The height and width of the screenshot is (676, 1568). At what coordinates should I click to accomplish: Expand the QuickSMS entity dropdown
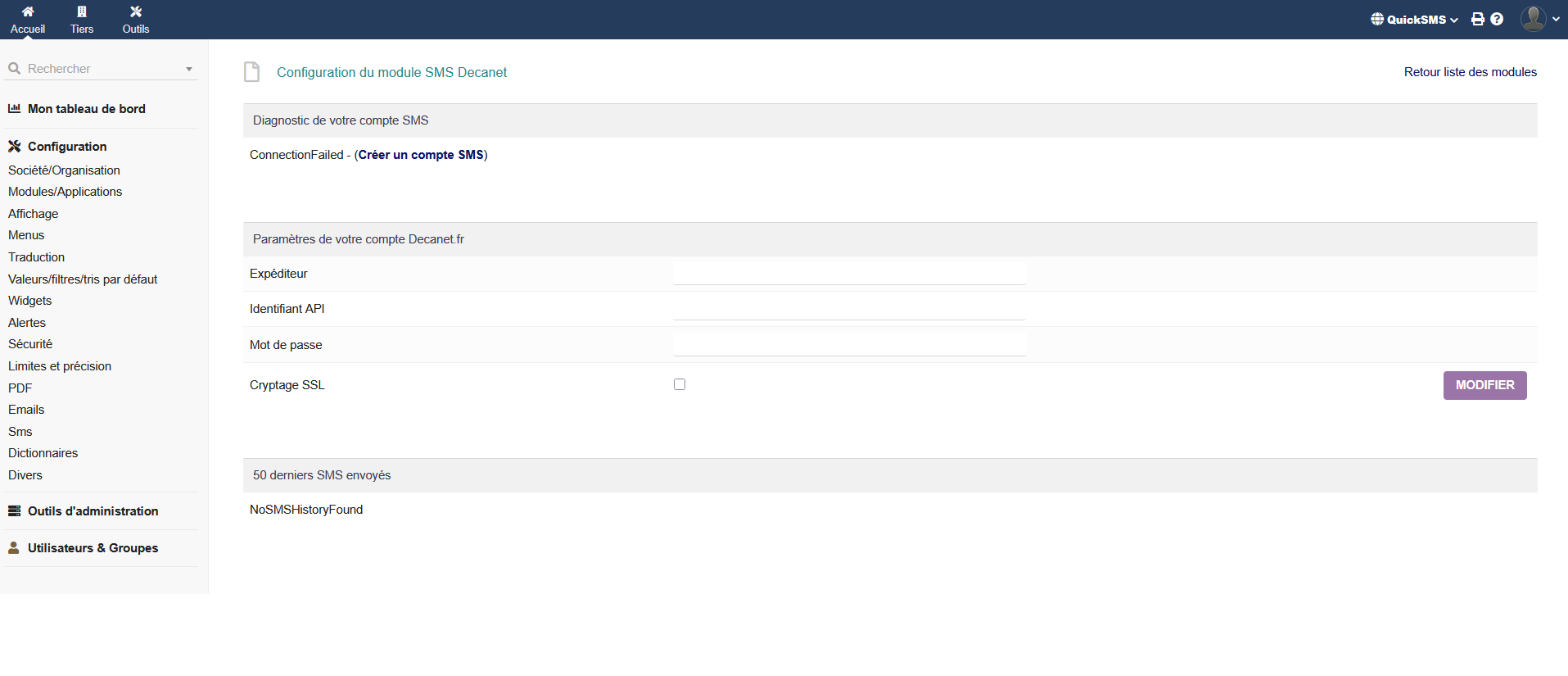point(1415,20)
